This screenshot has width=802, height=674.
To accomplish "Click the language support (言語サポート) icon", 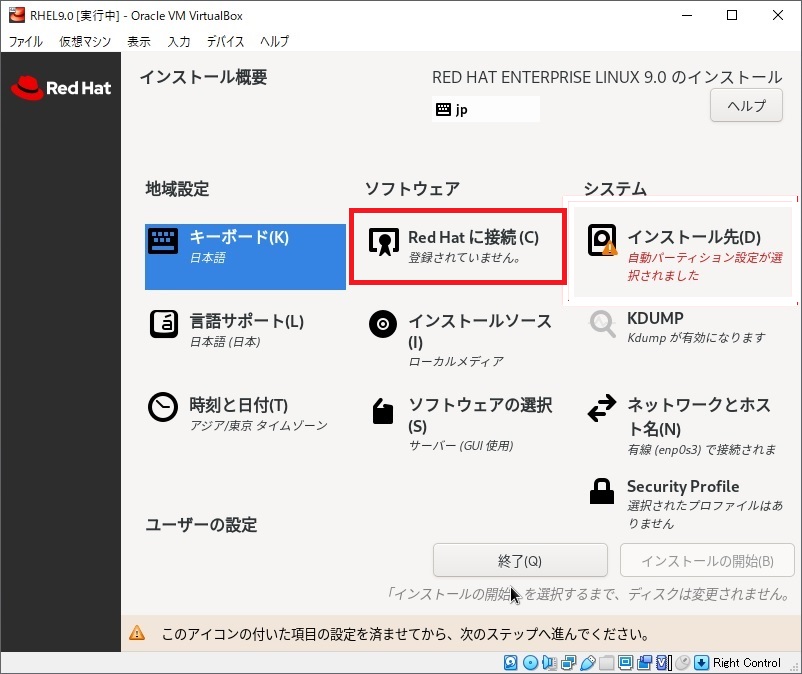I will coord(163,324).
